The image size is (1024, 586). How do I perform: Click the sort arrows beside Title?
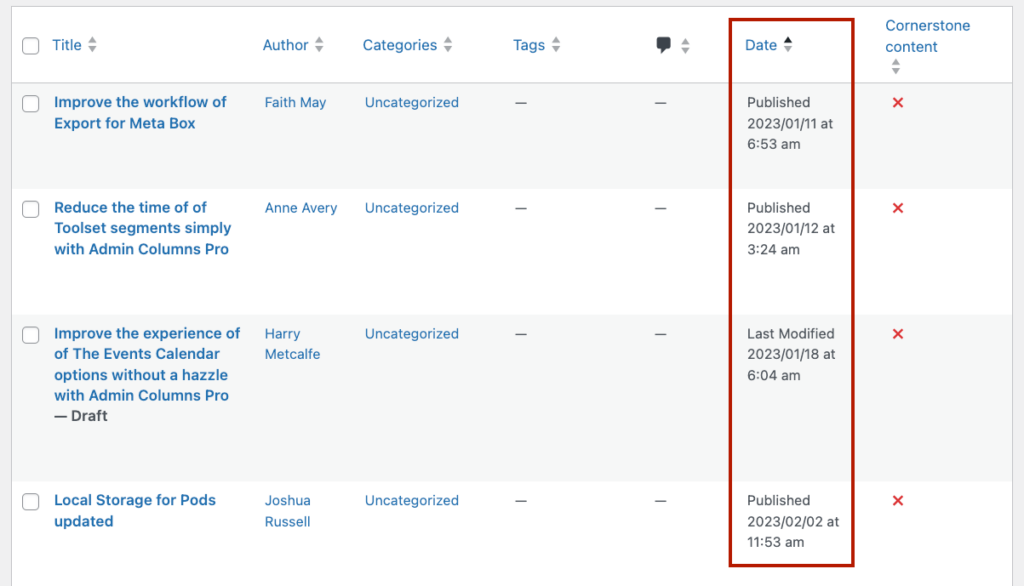coord(93,44)
